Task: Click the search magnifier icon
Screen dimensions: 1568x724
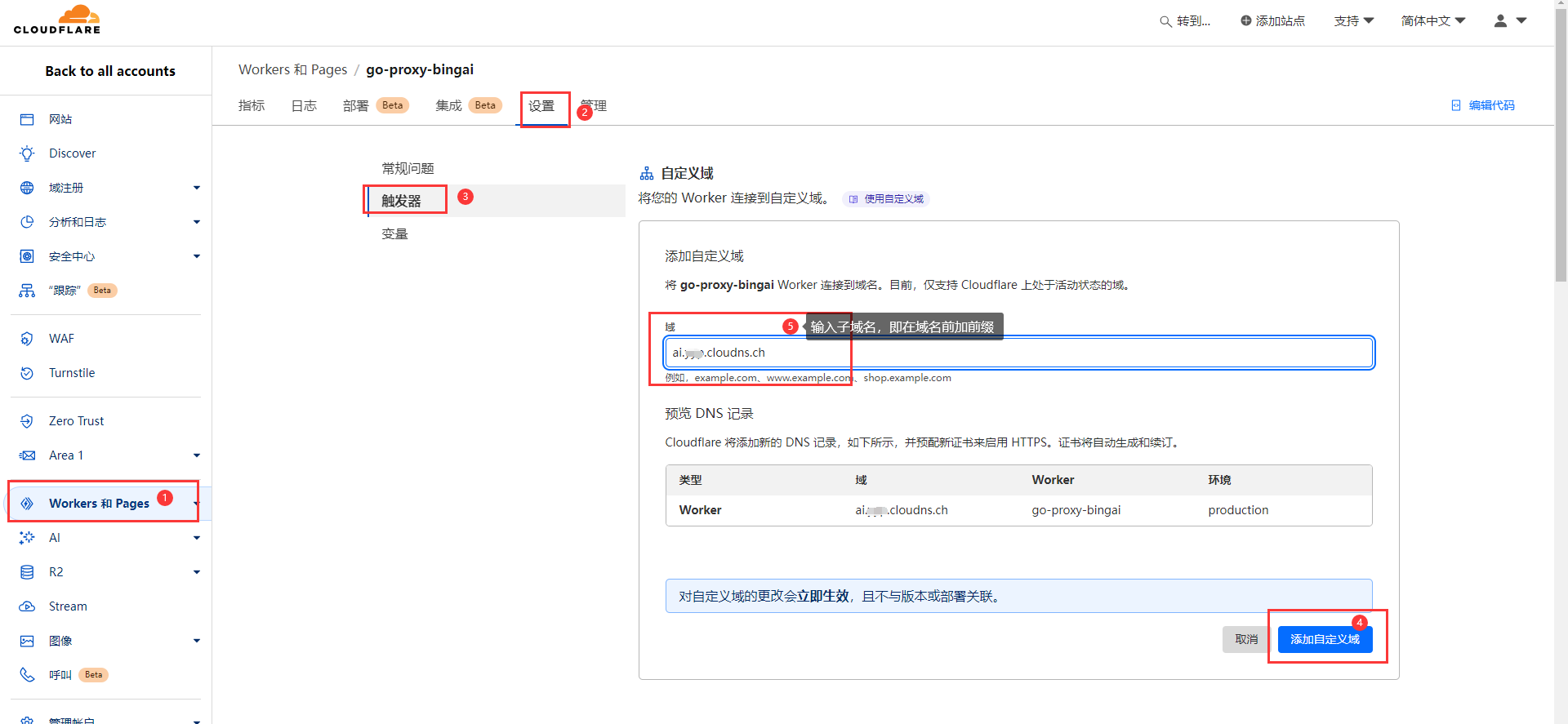Action: point(1165,21)
